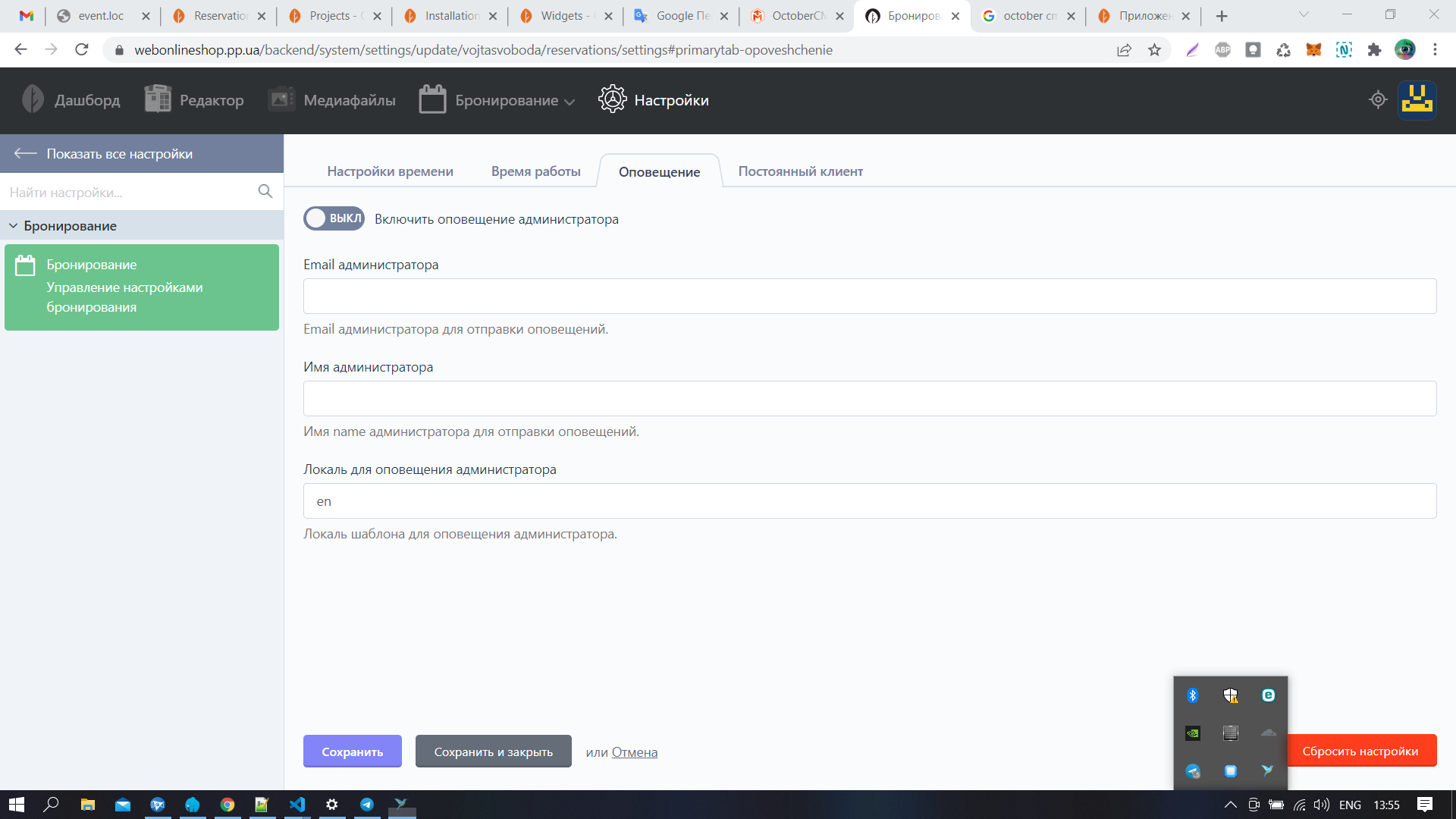Focus the Email администратора input field

869,297
